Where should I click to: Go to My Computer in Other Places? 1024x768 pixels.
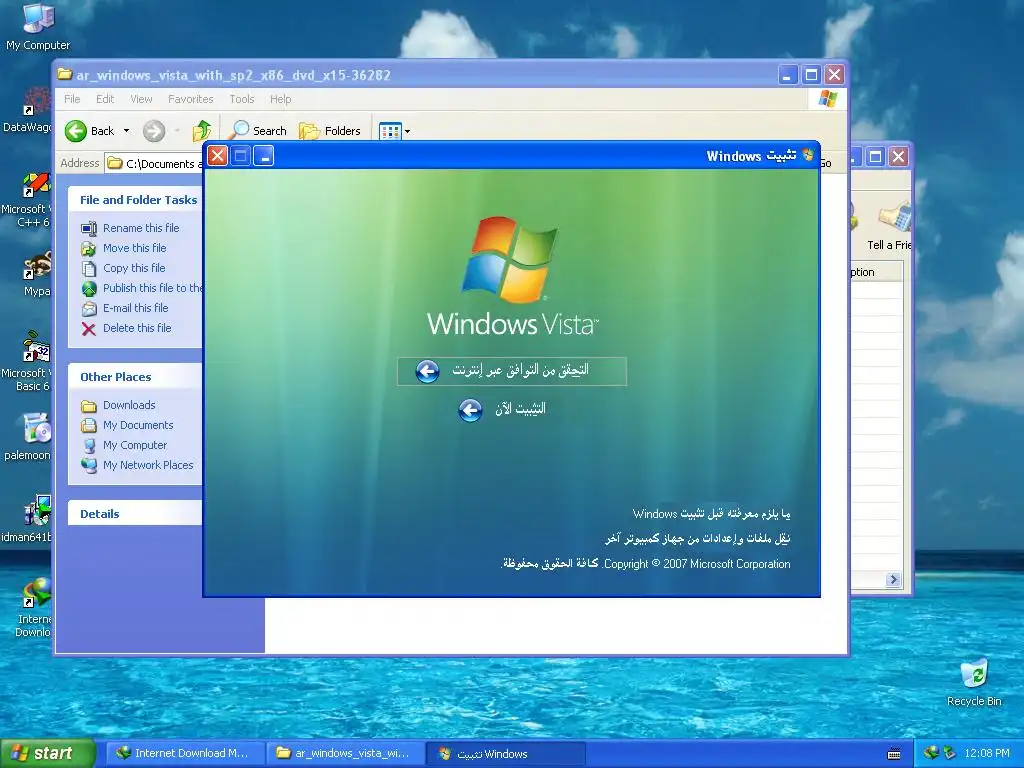pyautogui.click(x=135, y=445)
